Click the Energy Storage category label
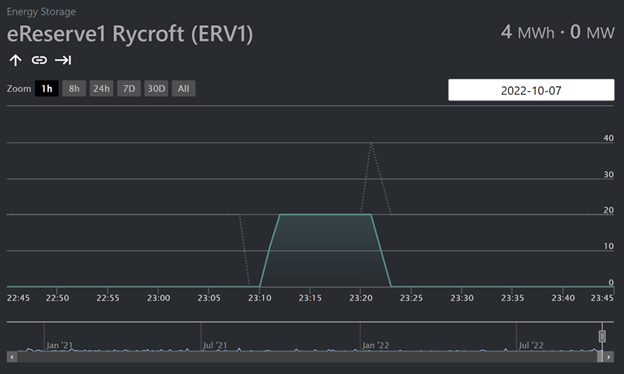 tap(41, 12)
